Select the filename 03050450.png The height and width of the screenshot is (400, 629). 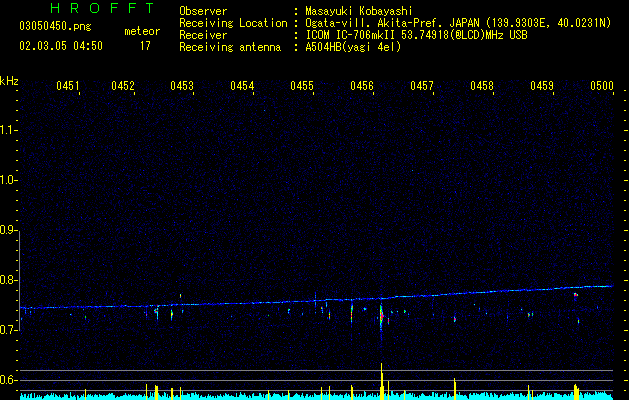[55, 26]
